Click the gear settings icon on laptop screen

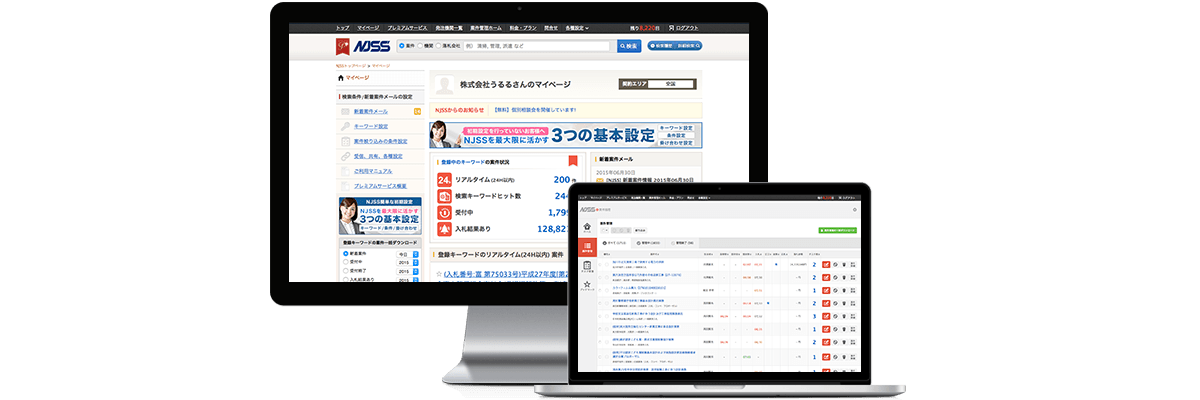point(854,210)
